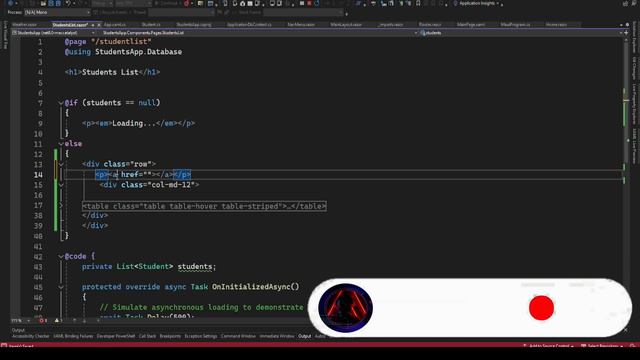Collapse the div class="col-md-12" region
The width and height of the screenshot is (640, 360).
coord(61,185)
